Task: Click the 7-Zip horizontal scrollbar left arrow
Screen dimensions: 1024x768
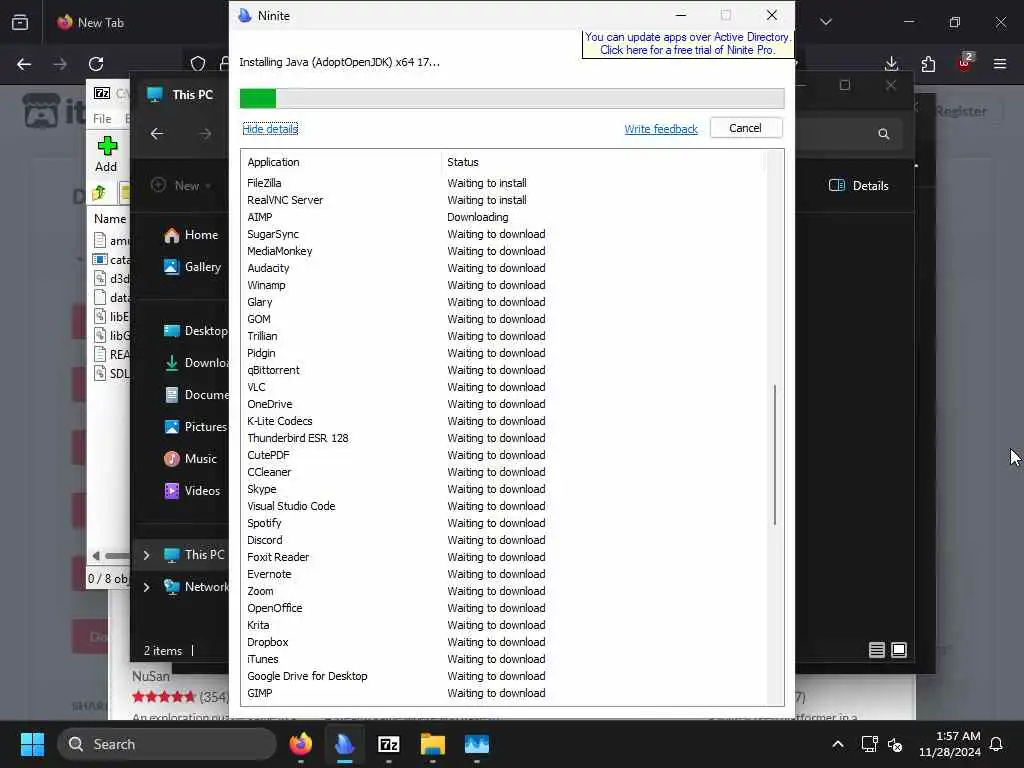Action: coord(96,556)
